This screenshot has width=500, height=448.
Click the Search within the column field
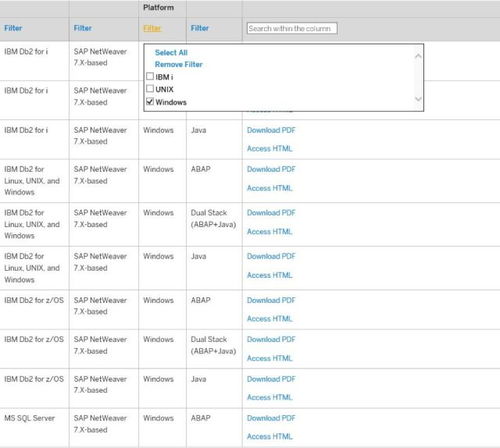point(292,28)
